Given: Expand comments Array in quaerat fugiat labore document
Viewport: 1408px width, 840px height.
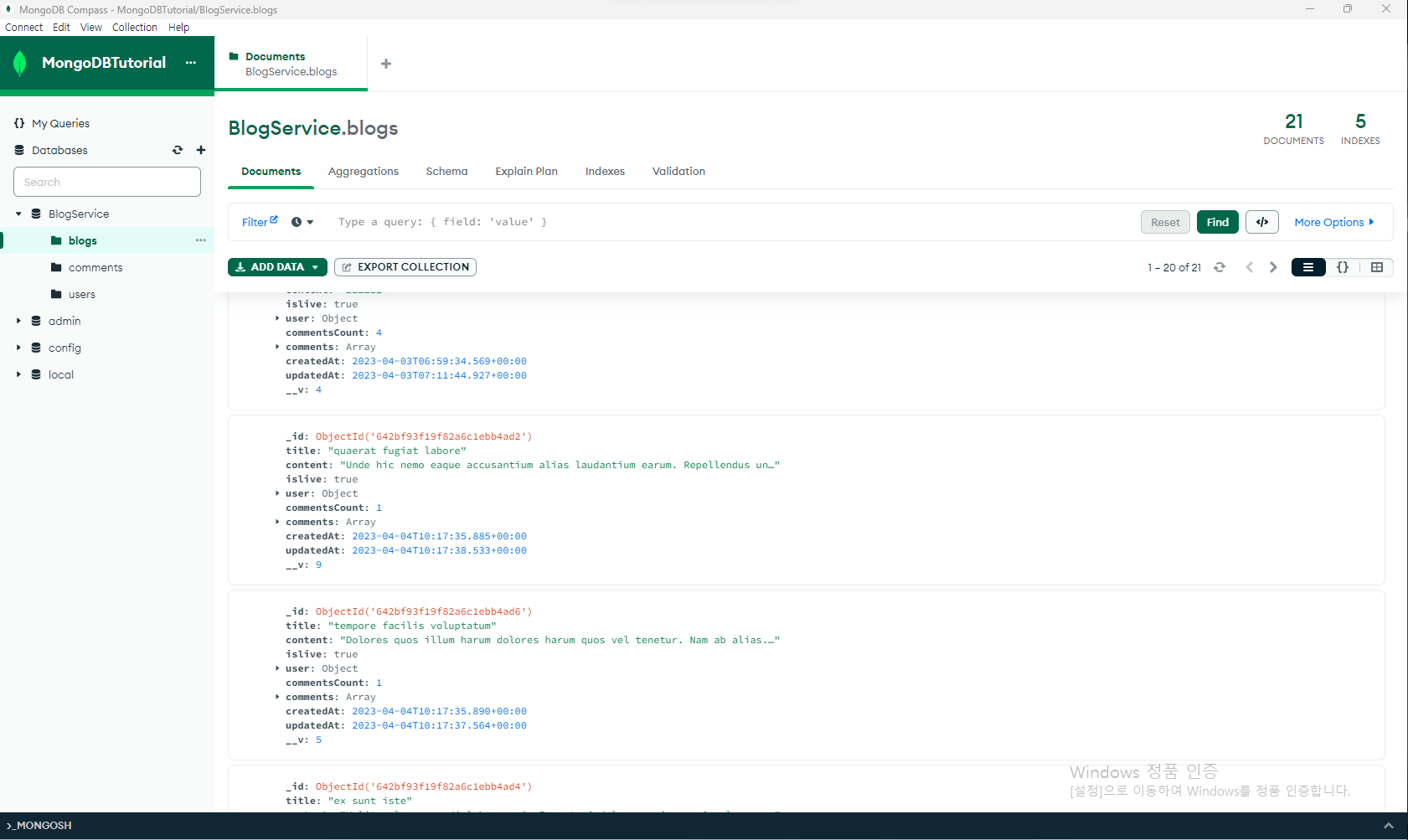Looking at the screenshot, I should point(277,522).
